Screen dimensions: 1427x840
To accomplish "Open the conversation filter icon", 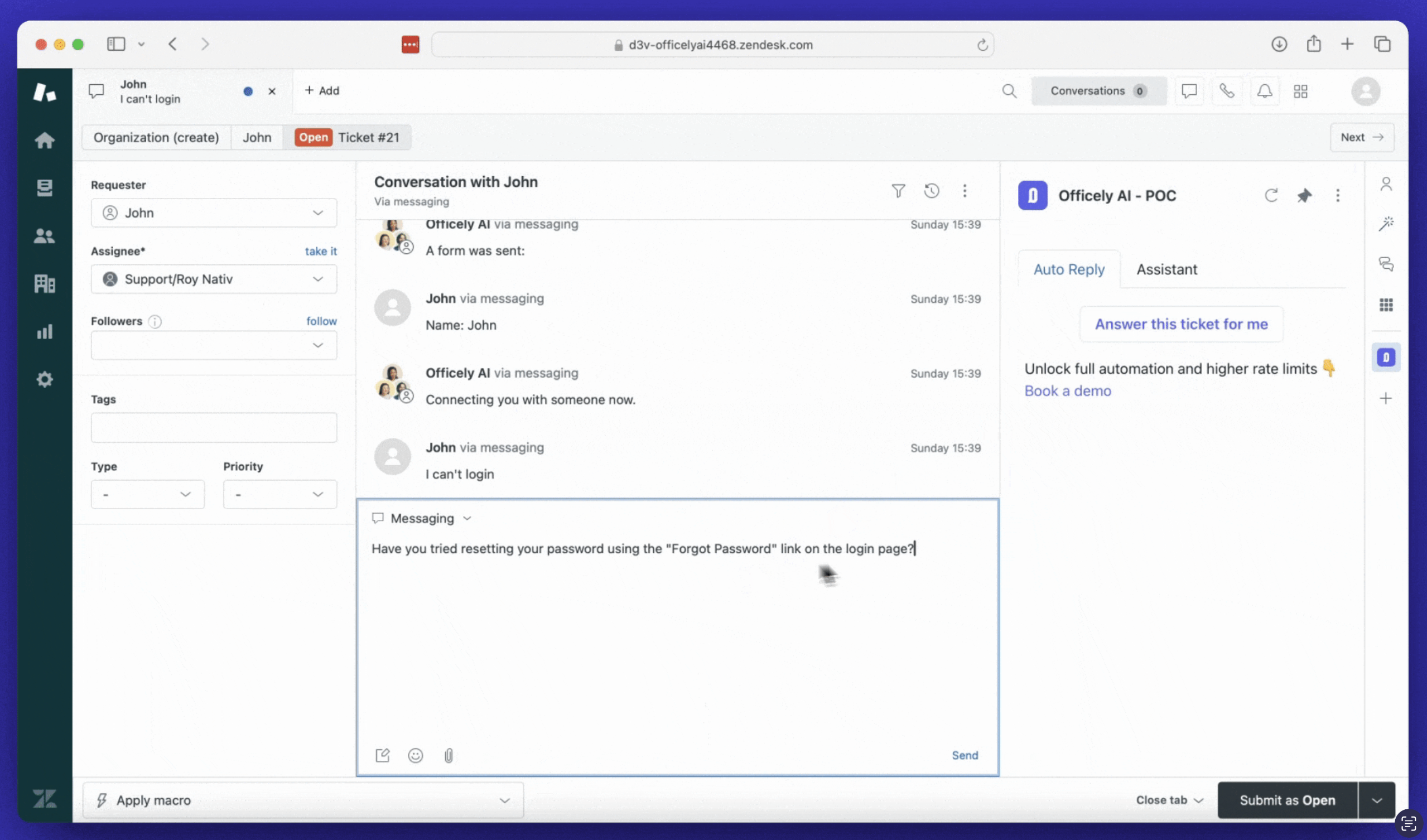I will coord(898,191).
